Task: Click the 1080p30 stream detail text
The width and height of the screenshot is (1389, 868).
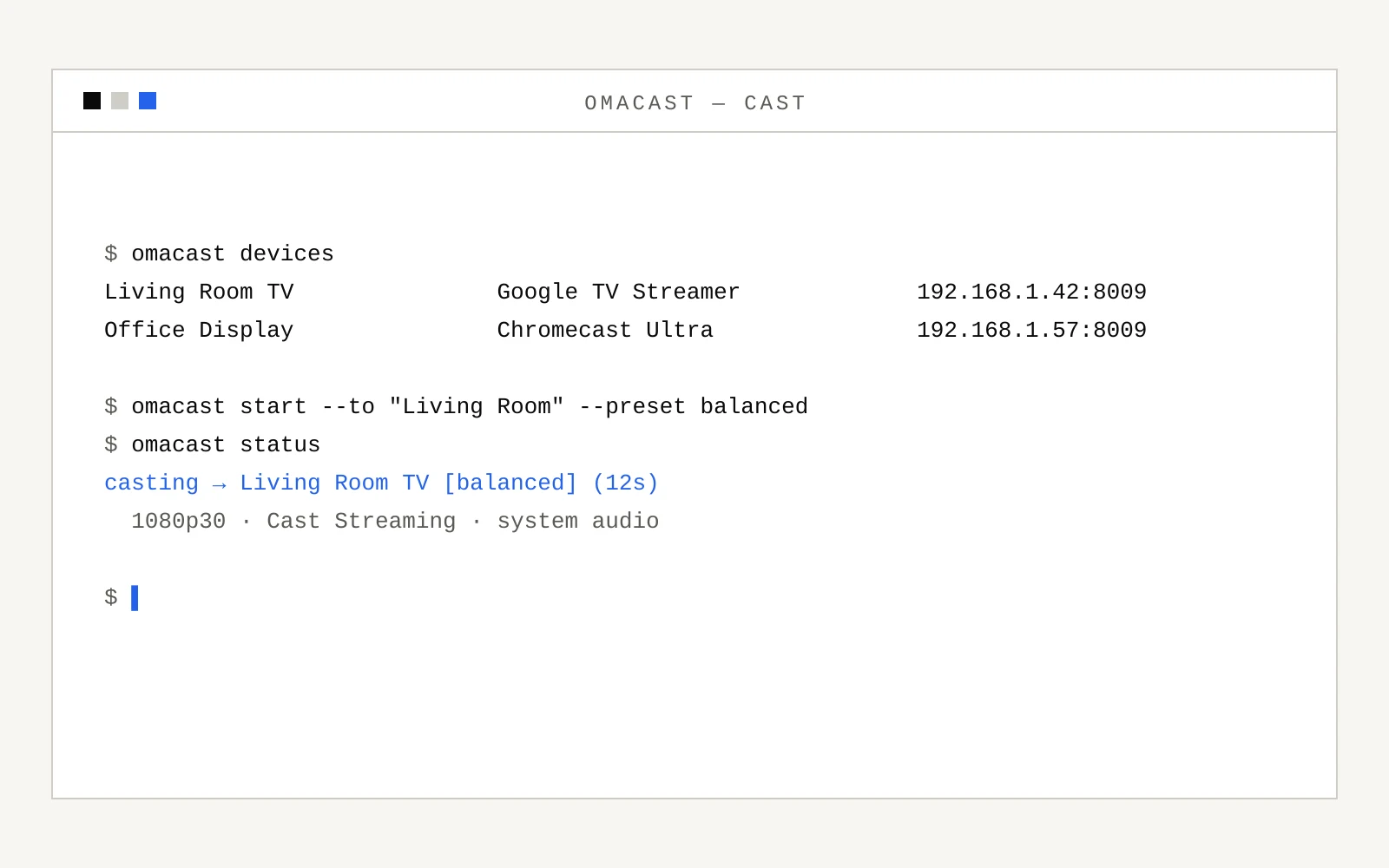Action: [178, 521]
